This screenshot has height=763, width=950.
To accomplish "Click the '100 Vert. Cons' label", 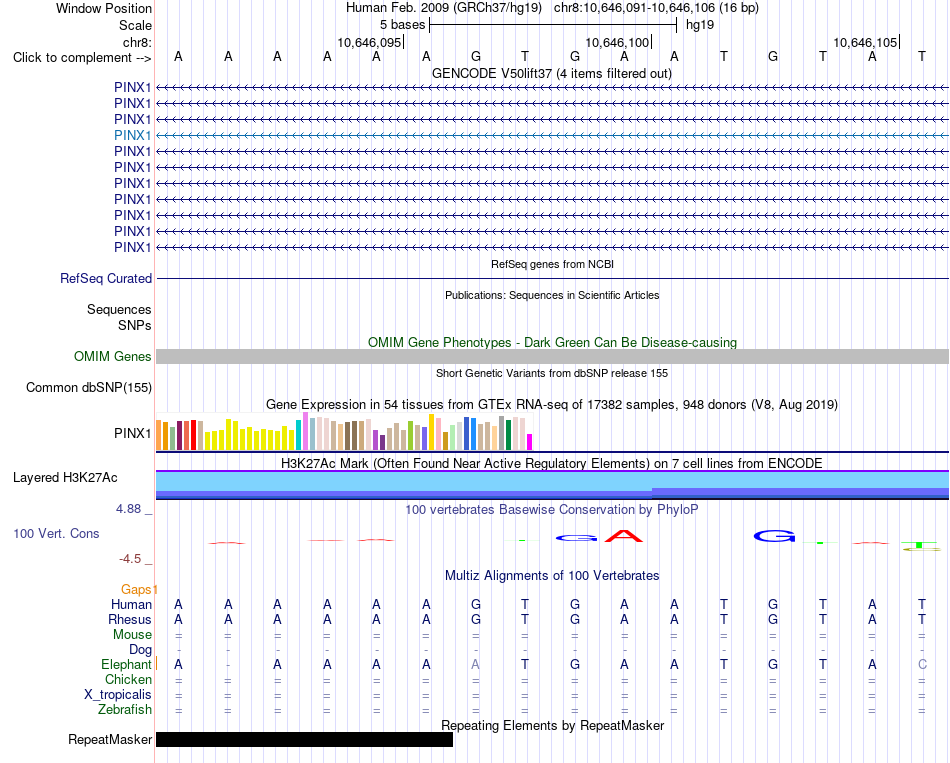I will 56,533.
